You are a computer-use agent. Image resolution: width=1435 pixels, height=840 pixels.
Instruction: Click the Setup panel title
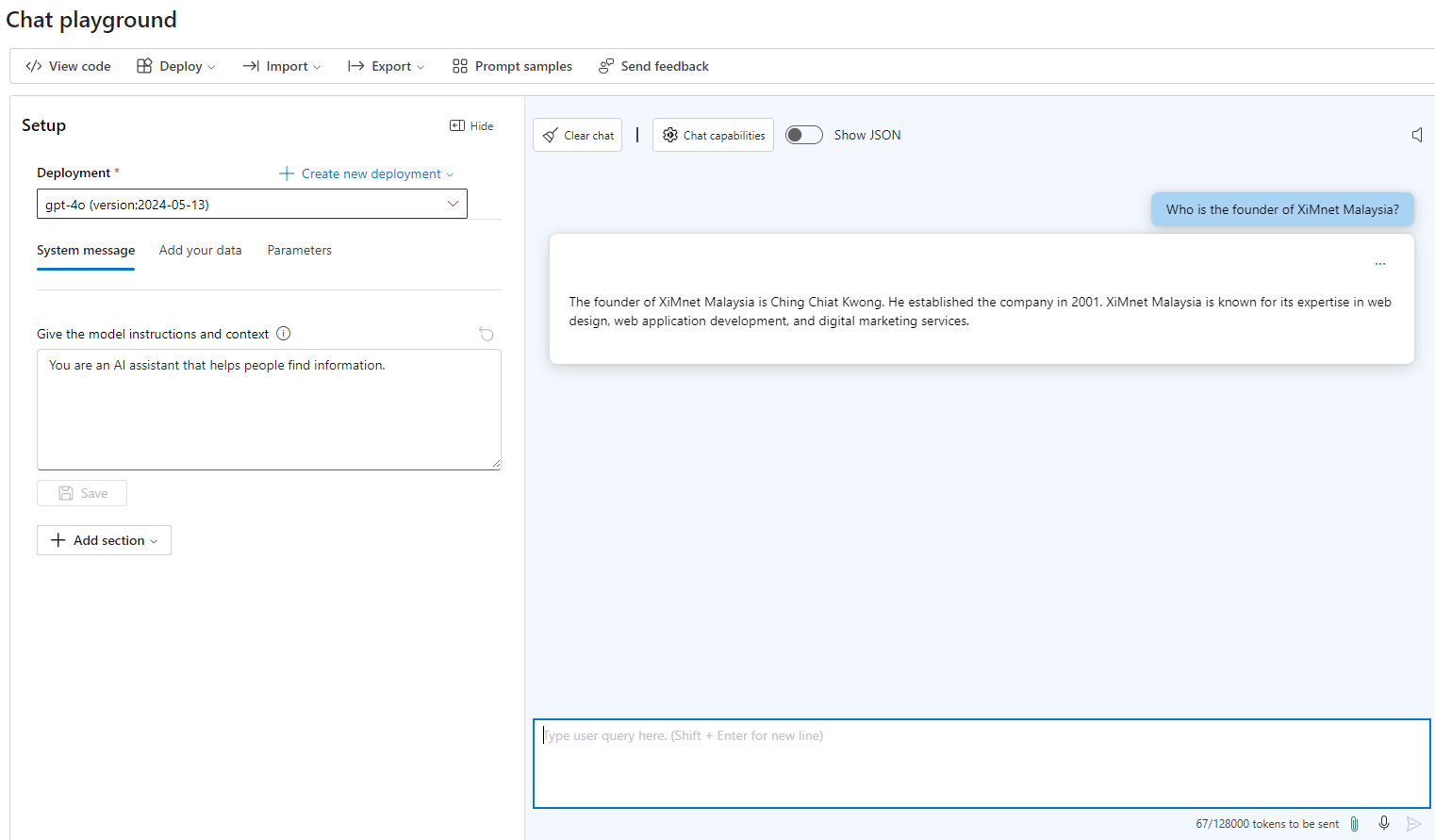[43, 125]
